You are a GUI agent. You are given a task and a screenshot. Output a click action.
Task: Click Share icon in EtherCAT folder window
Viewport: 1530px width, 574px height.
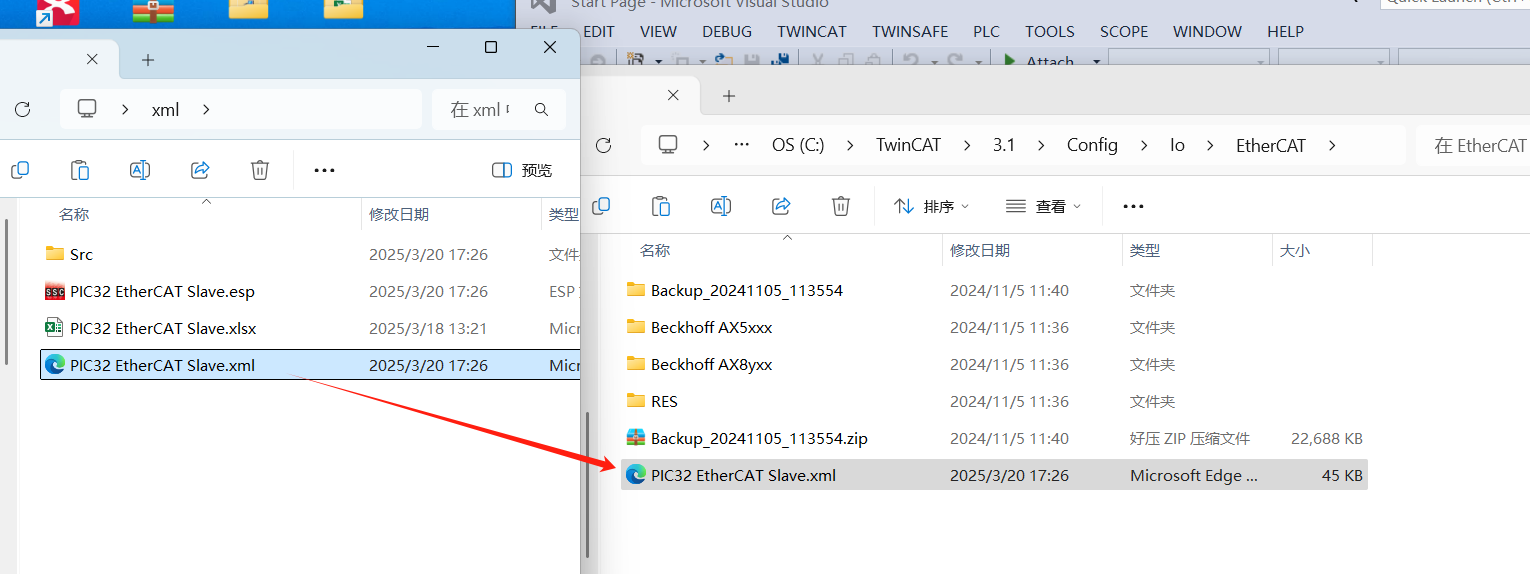pos(781,206)
